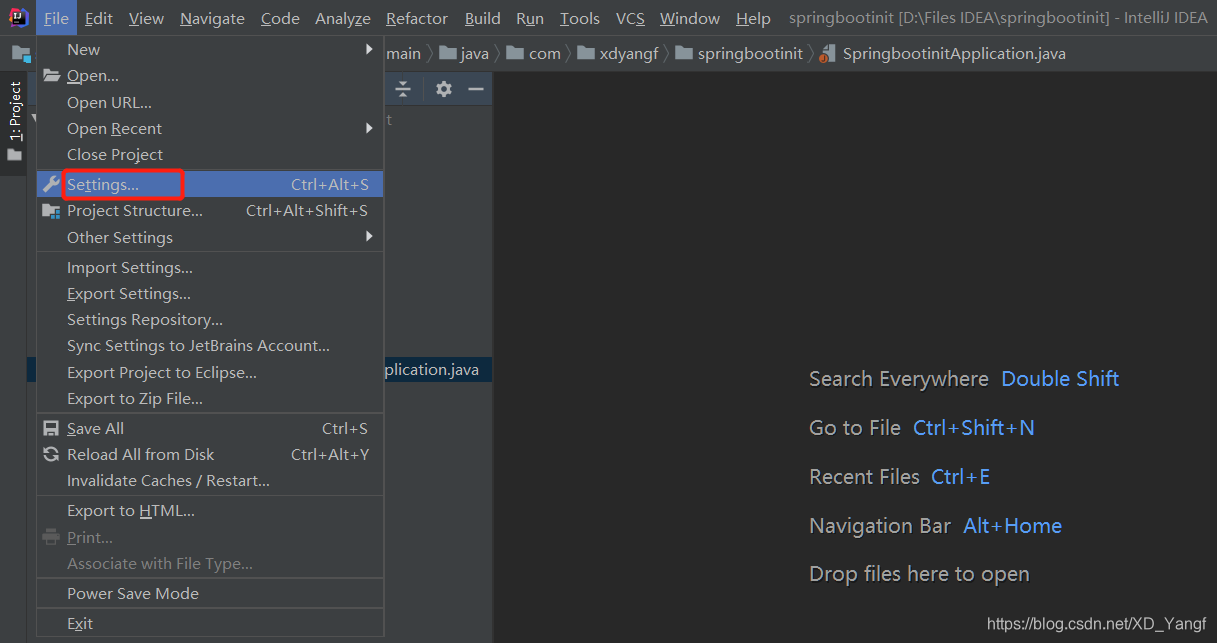Click the IntelliJ IDEA logo icon
The width and height of the screenshot is (1217, 643).
[x=18, y=17]
